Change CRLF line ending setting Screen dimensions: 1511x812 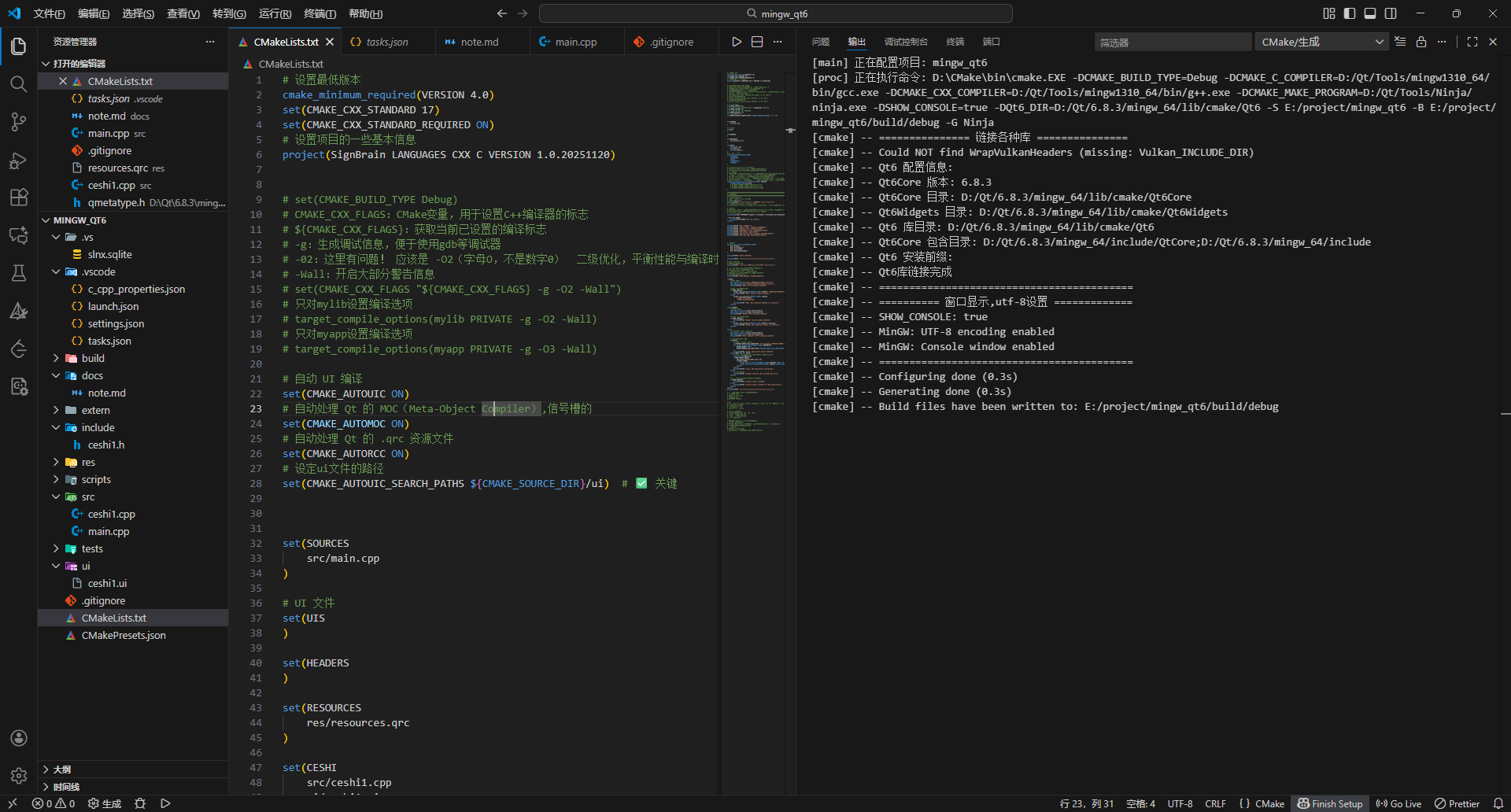point(1215,803)
